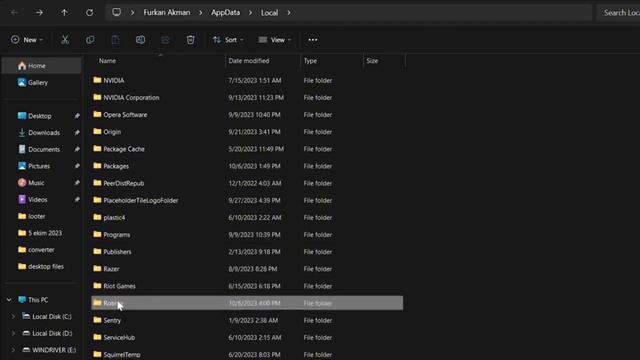Expand chevron after Local in address bar
This screenshot has width=640, height=360.
coord(289,13)
